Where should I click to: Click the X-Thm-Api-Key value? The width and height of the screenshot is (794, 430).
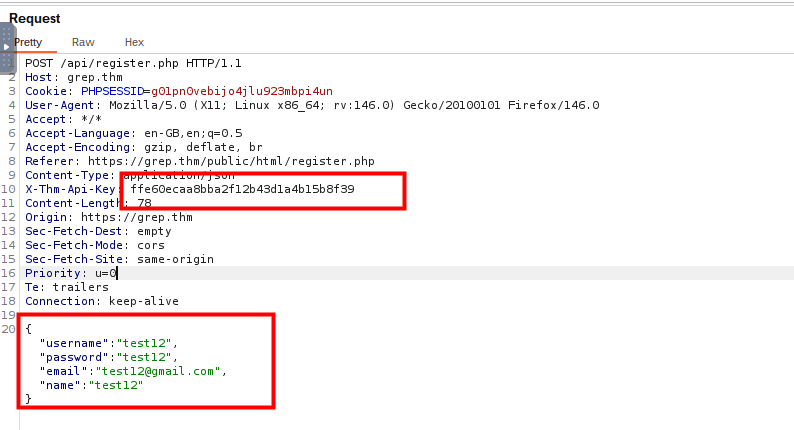[242, 189]
